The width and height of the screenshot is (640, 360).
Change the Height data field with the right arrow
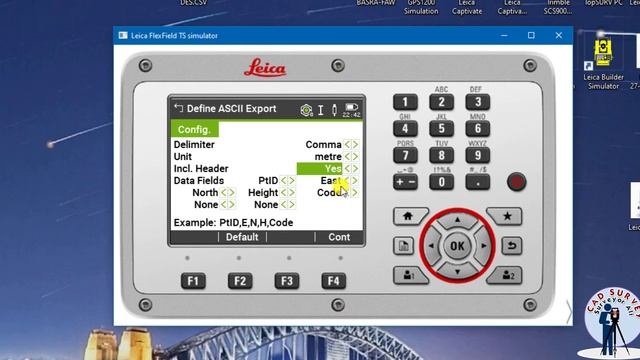tap(292, 192)
